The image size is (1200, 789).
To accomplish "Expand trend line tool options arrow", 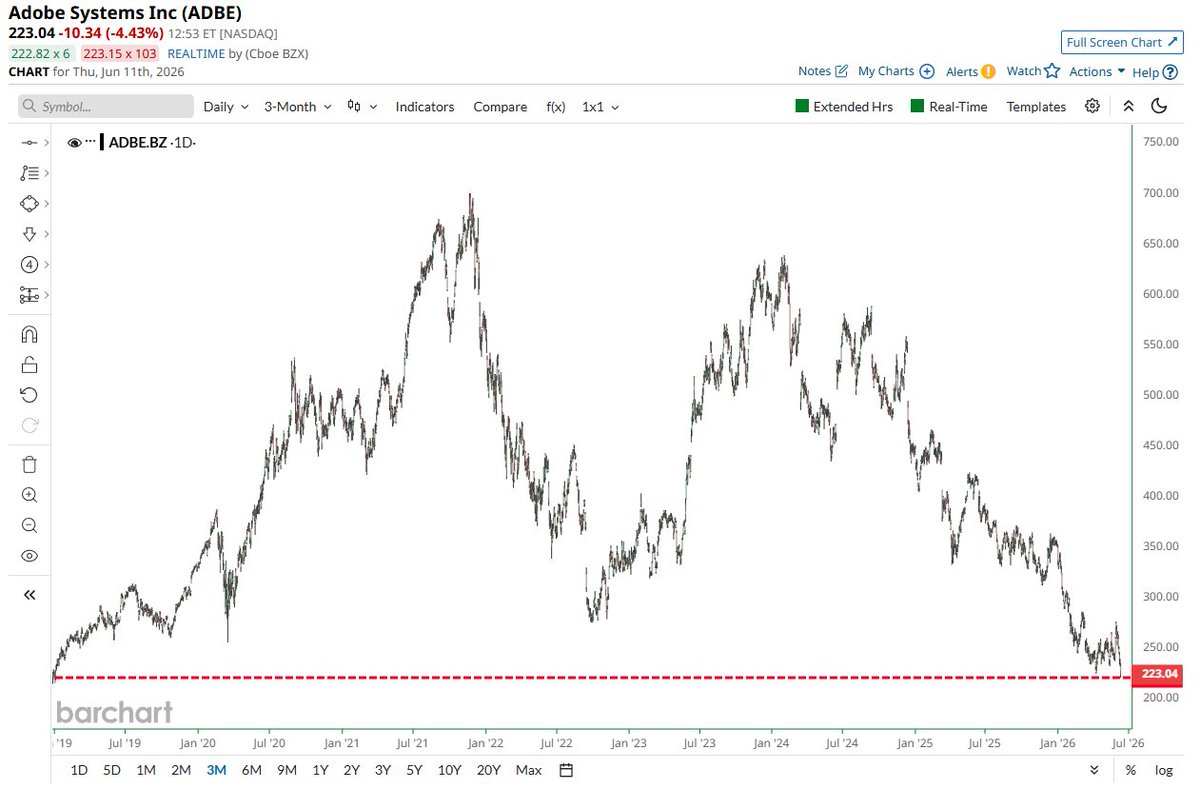I will coord(47,143).
